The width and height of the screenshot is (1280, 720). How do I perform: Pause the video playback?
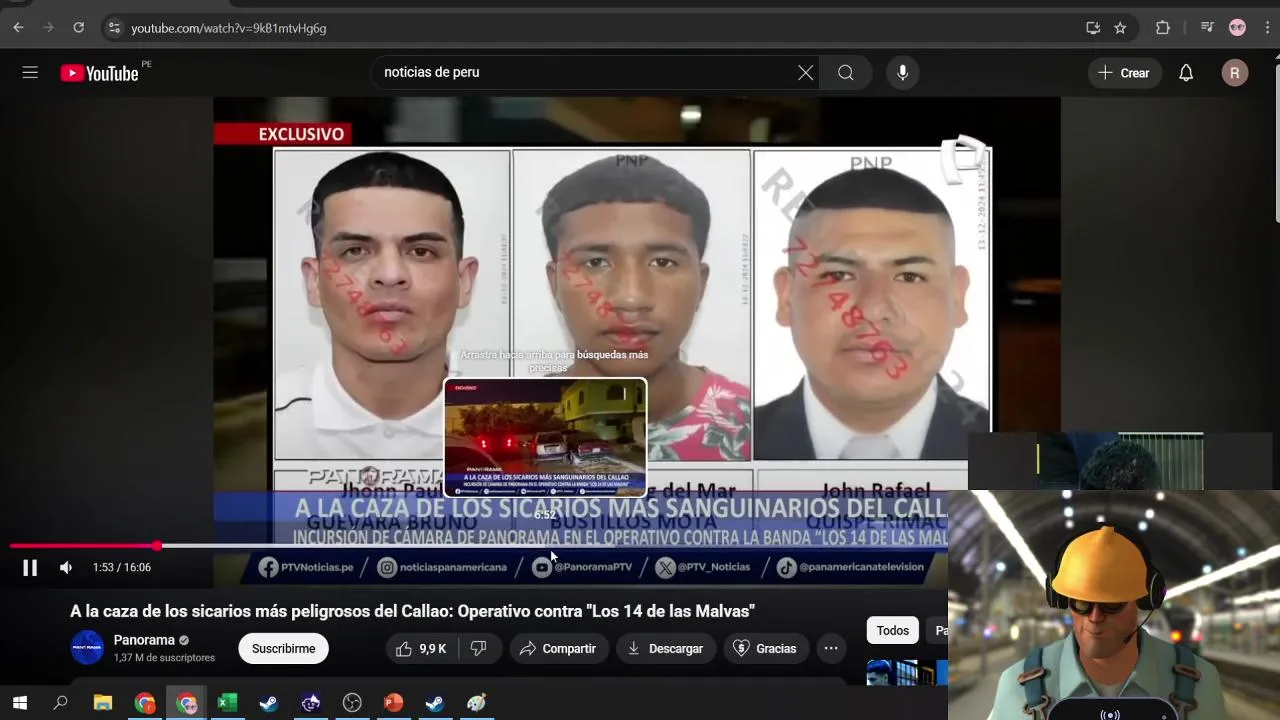(30, 568)
